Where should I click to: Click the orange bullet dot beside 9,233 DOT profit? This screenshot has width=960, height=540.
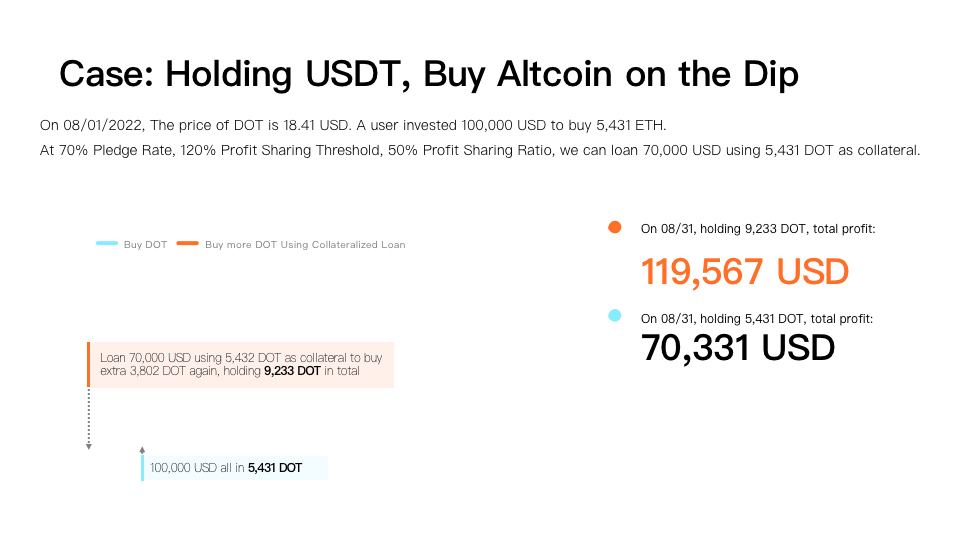coord(615,227)
